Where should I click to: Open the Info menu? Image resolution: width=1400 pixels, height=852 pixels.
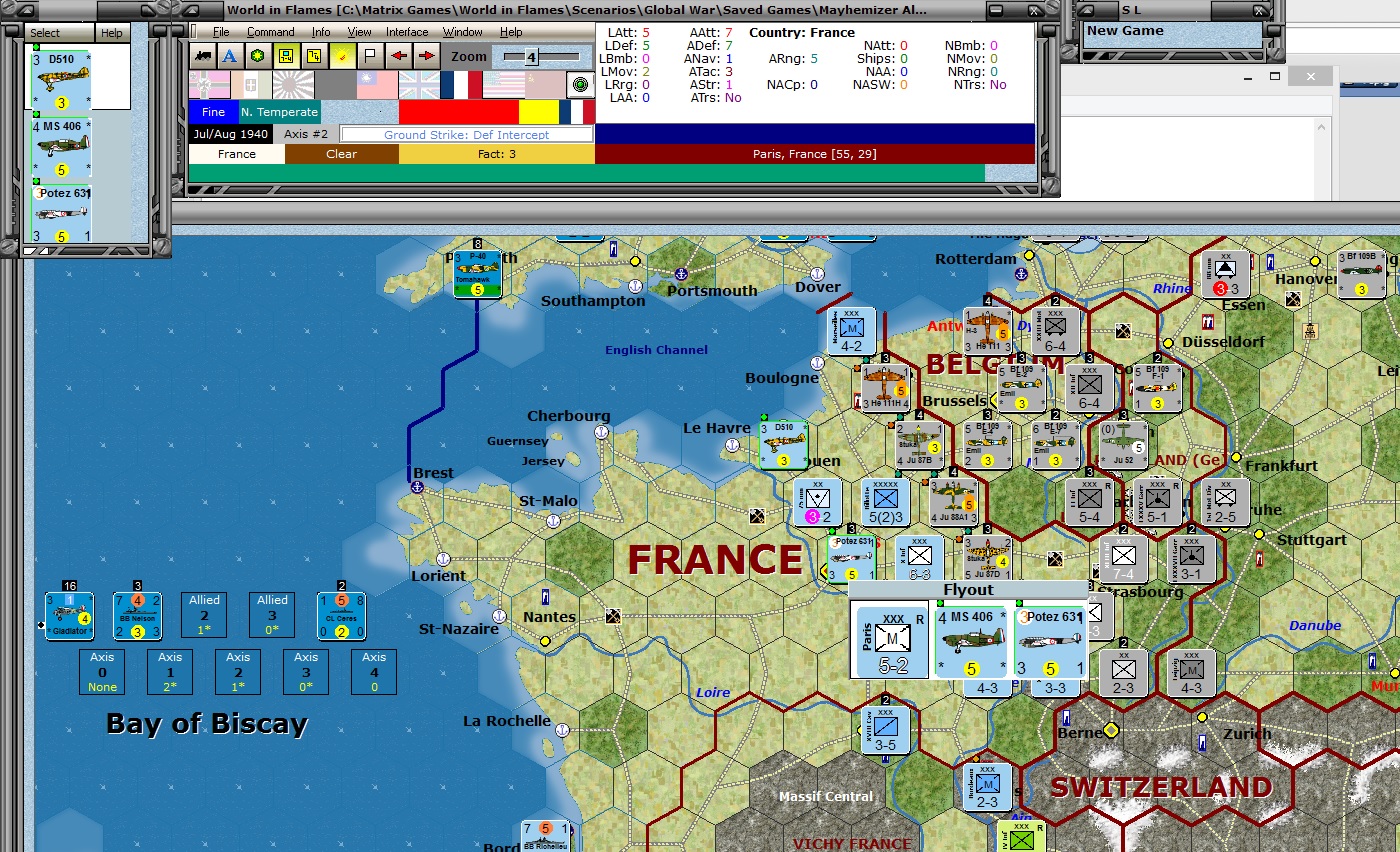pos(321,33)
